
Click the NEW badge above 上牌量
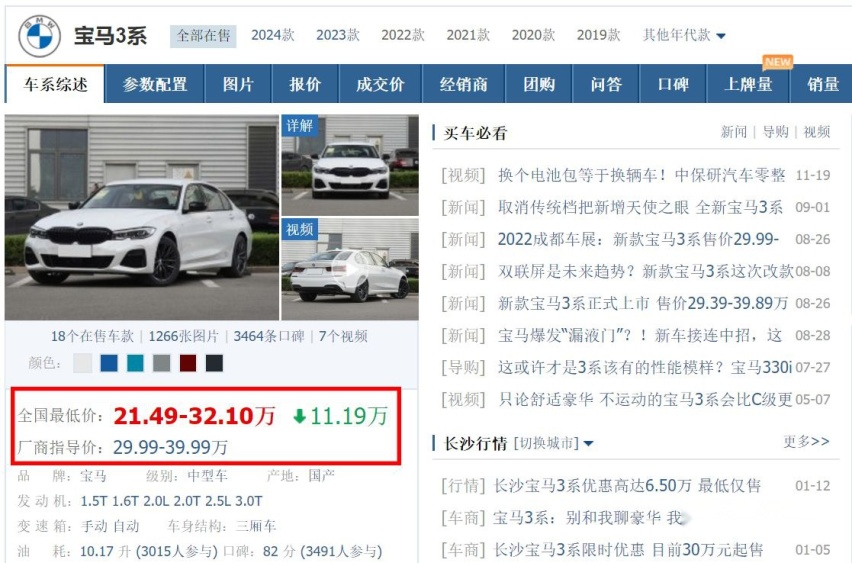[778, 62]
